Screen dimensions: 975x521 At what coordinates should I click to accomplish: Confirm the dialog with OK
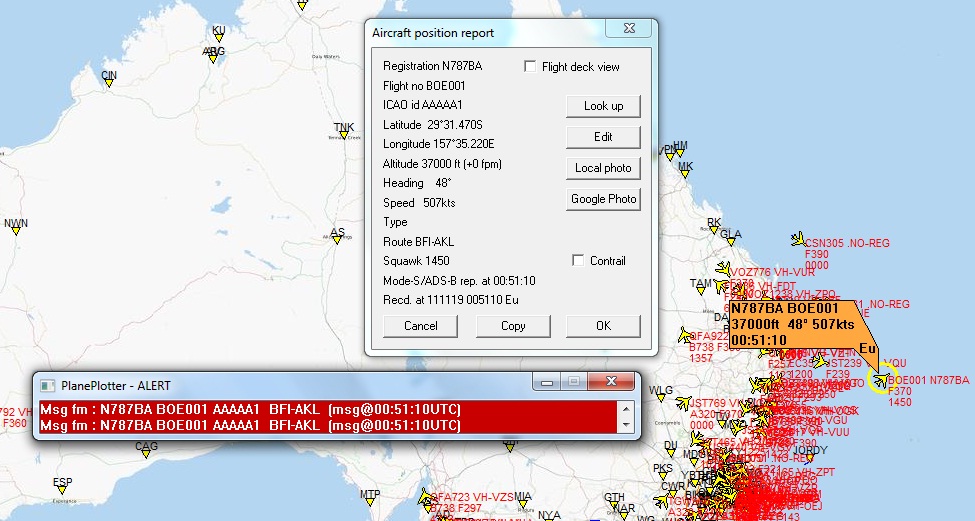(603, 326)
